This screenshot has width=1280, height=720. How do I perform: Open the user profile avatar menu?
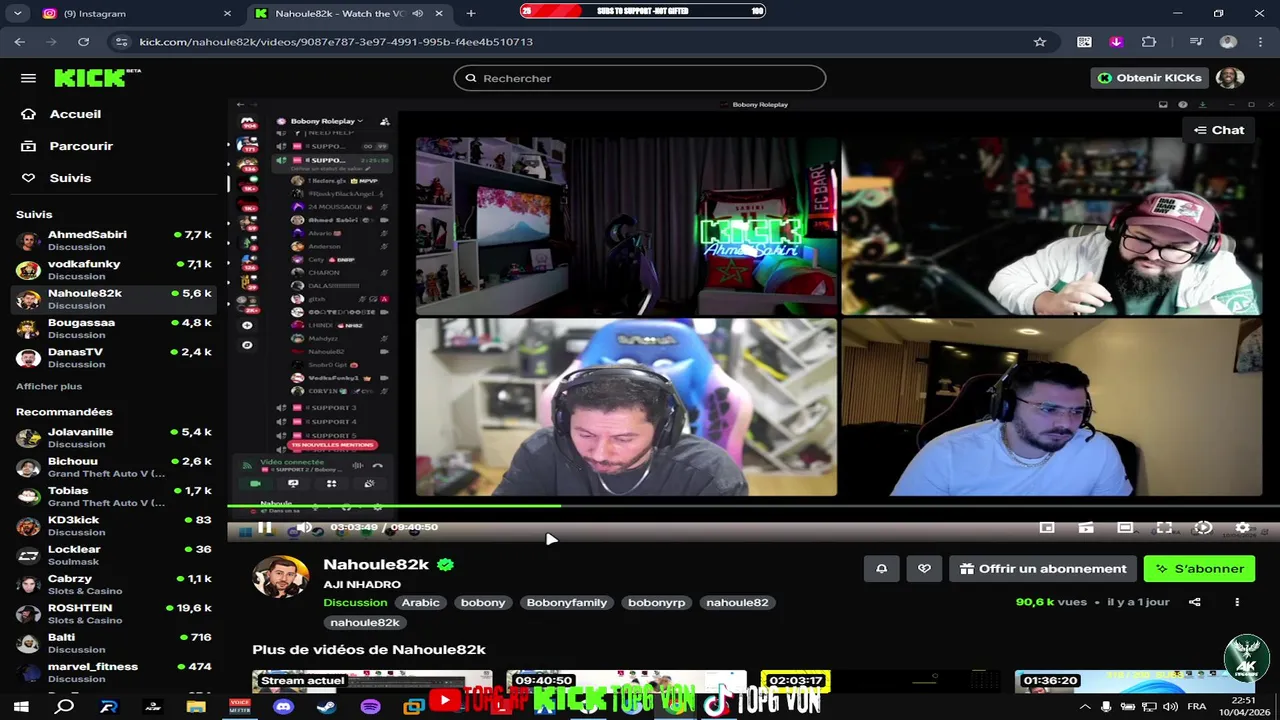click(1230, 78)
